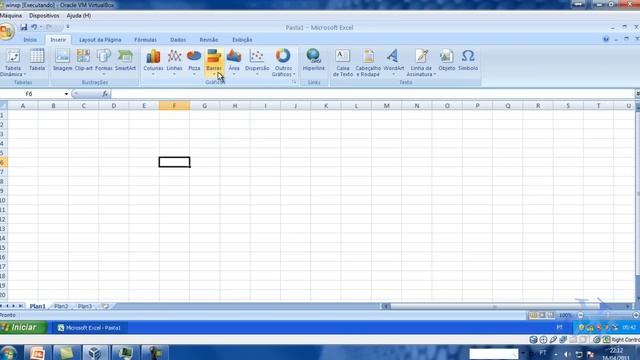
Task: Open the Outros Gráficos menu
Action: pyautogui.click(x=283, y=62)
